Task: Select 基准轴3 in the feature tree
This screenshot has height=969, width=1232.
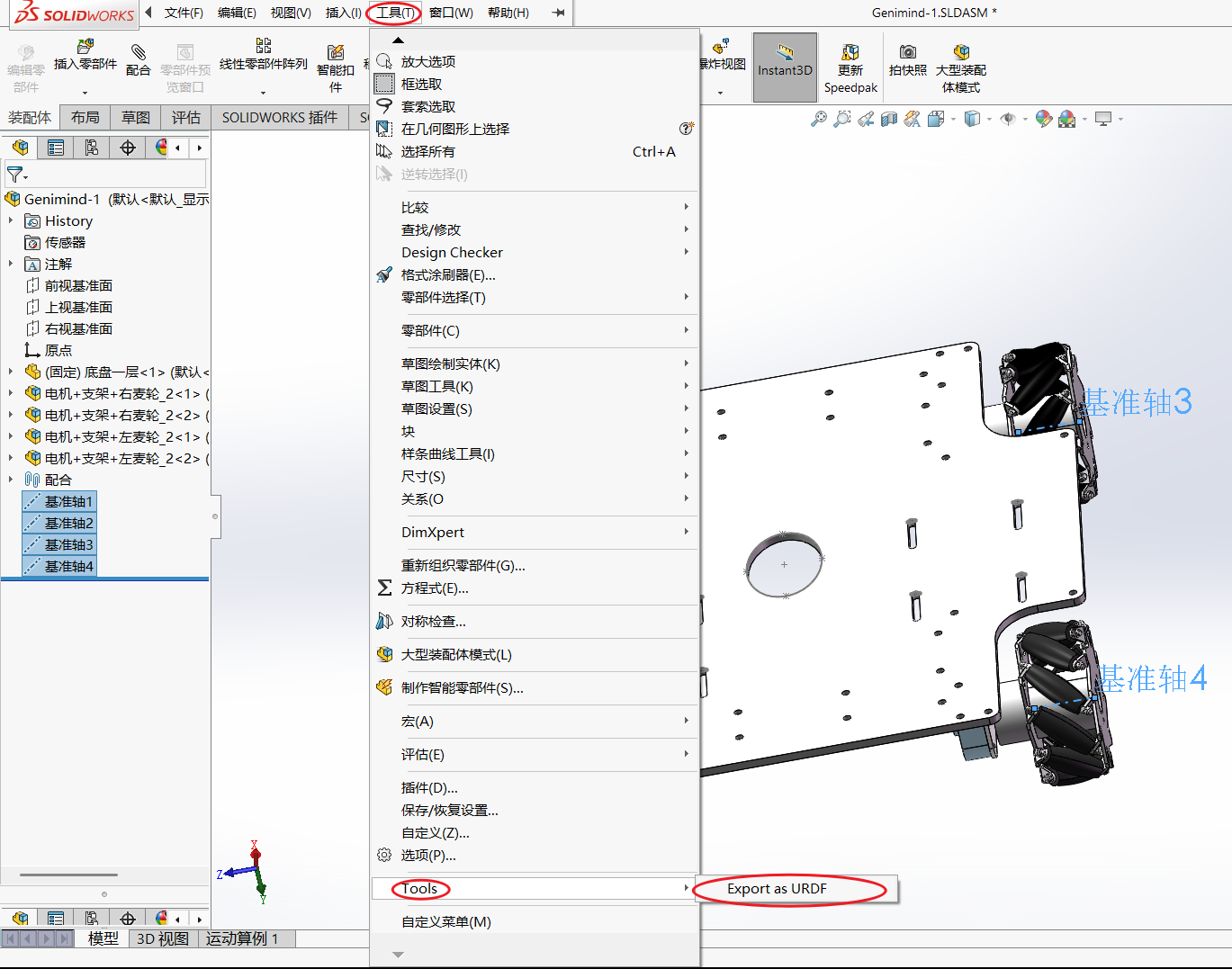Action: point(68,544)
